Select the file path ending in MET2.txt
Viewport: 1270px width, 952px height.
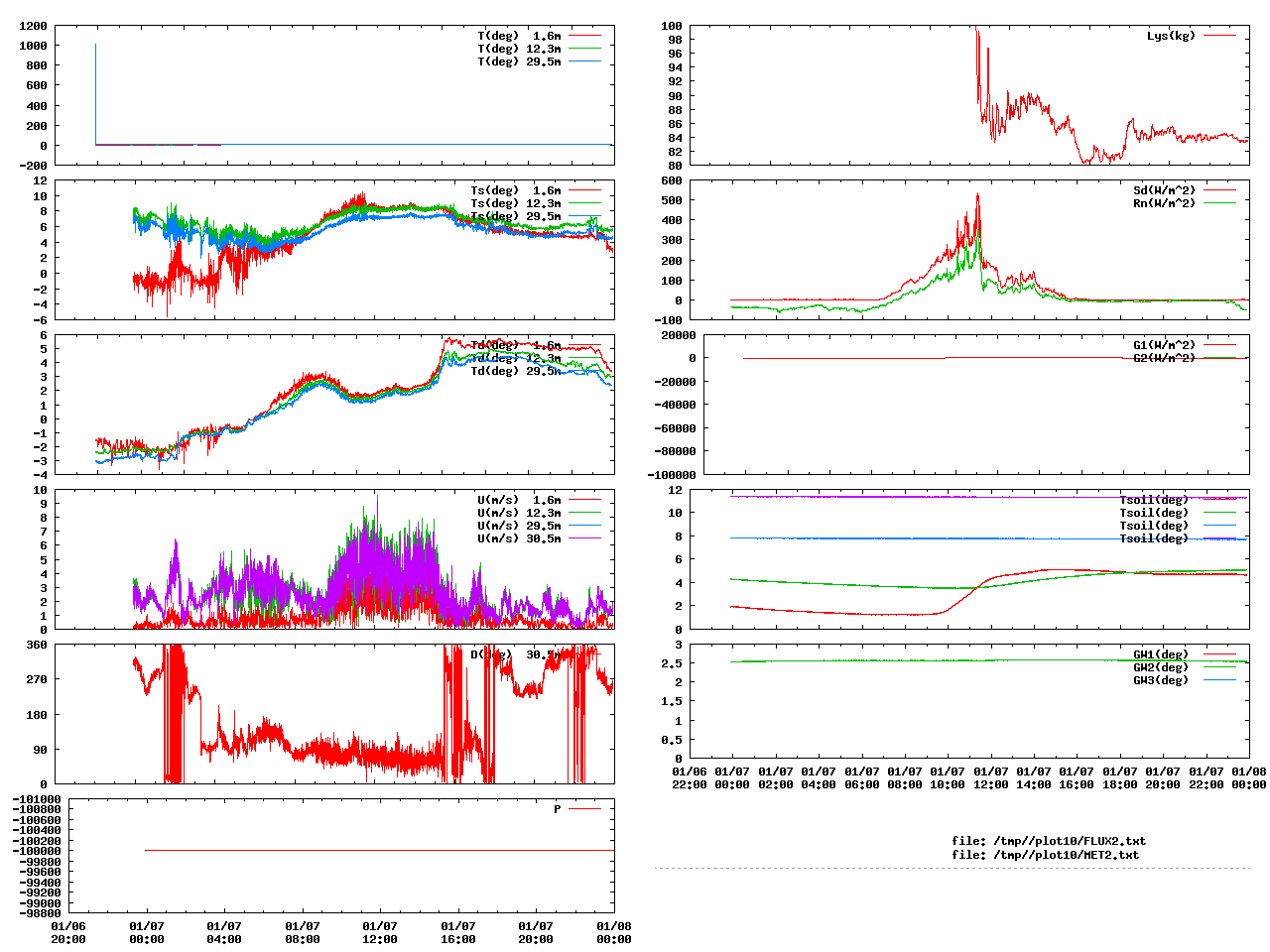pyautogui.click(x=1046, y=854)
